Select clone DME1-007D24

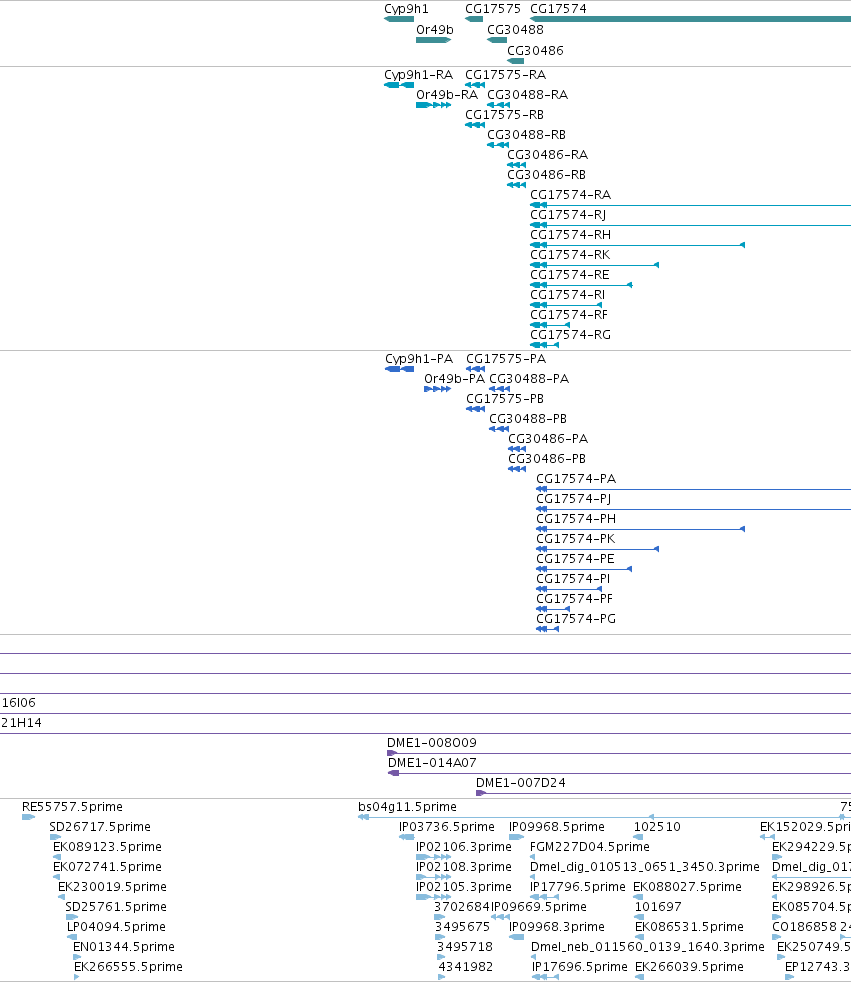[x=663, y=793]
